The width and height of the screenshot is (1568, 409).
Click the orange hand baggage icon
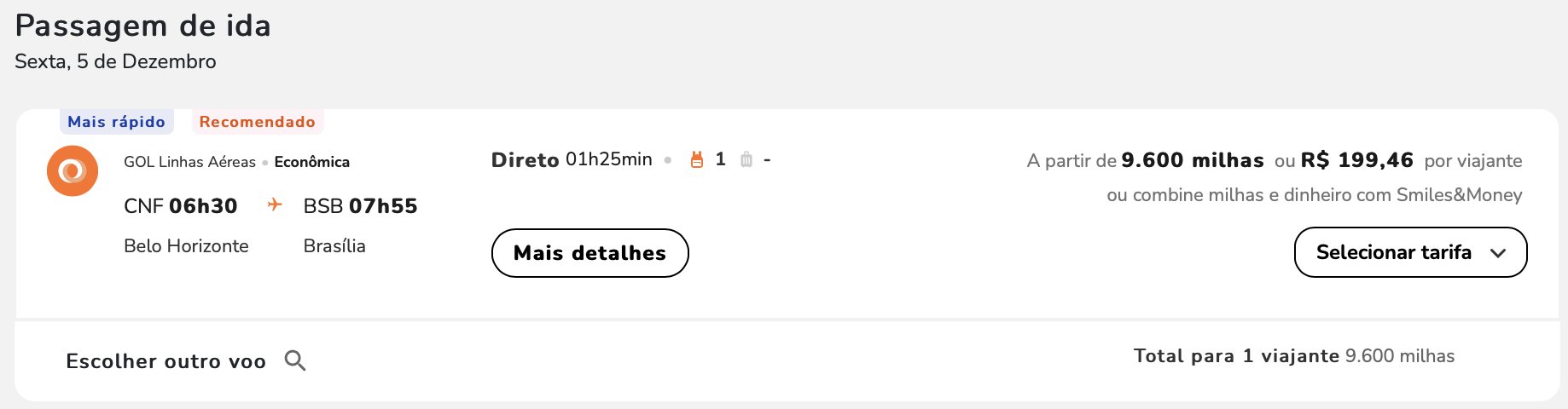(x=697, y=159)
